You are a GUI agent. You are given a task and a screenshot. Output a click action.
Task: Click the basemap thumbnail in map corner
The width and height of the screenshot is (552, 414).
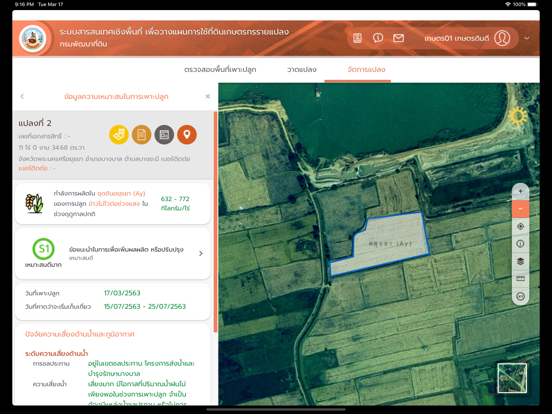[512, 378]
